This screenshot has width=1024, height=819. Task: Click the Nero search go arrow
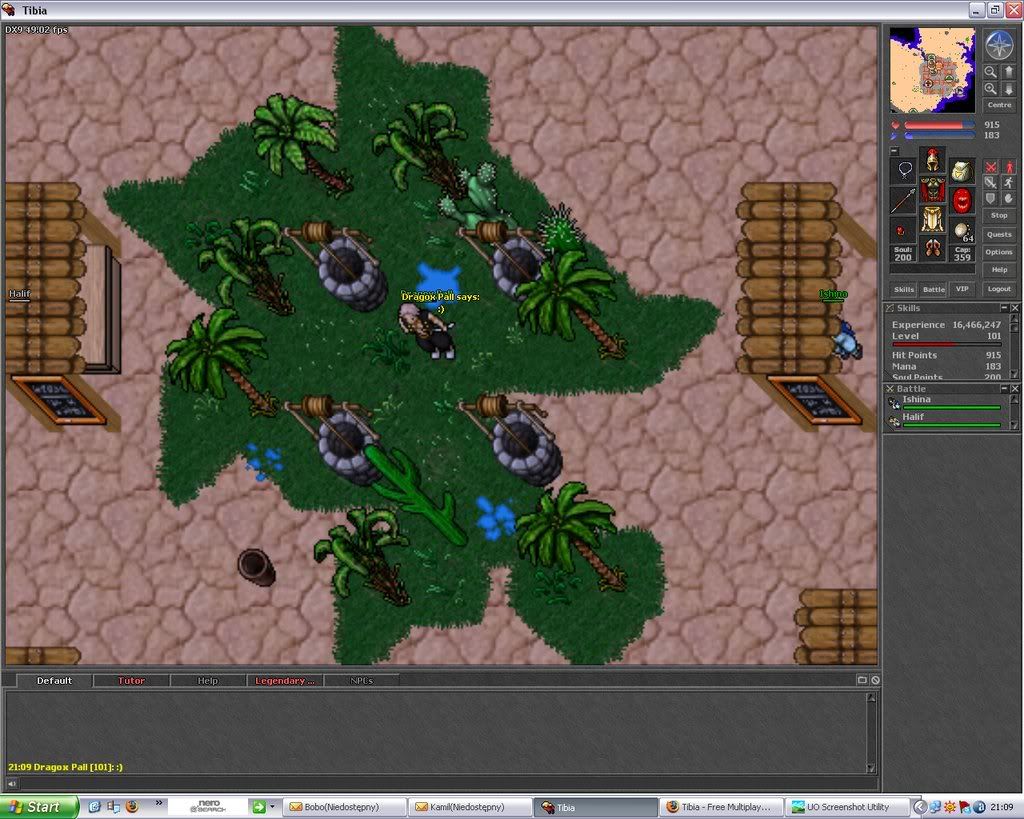tap(259, 807)
